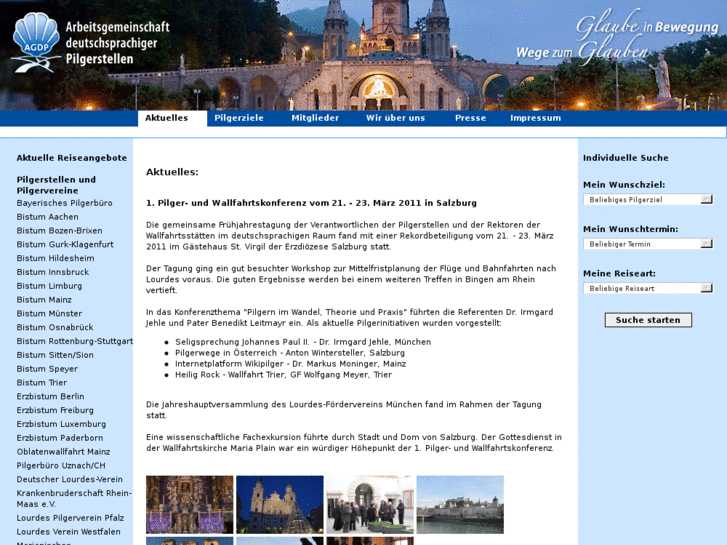Open Bistum Sitten/Sion link
Image resolution: width=727 pixels, height=545 pixels.
(55, 355)
